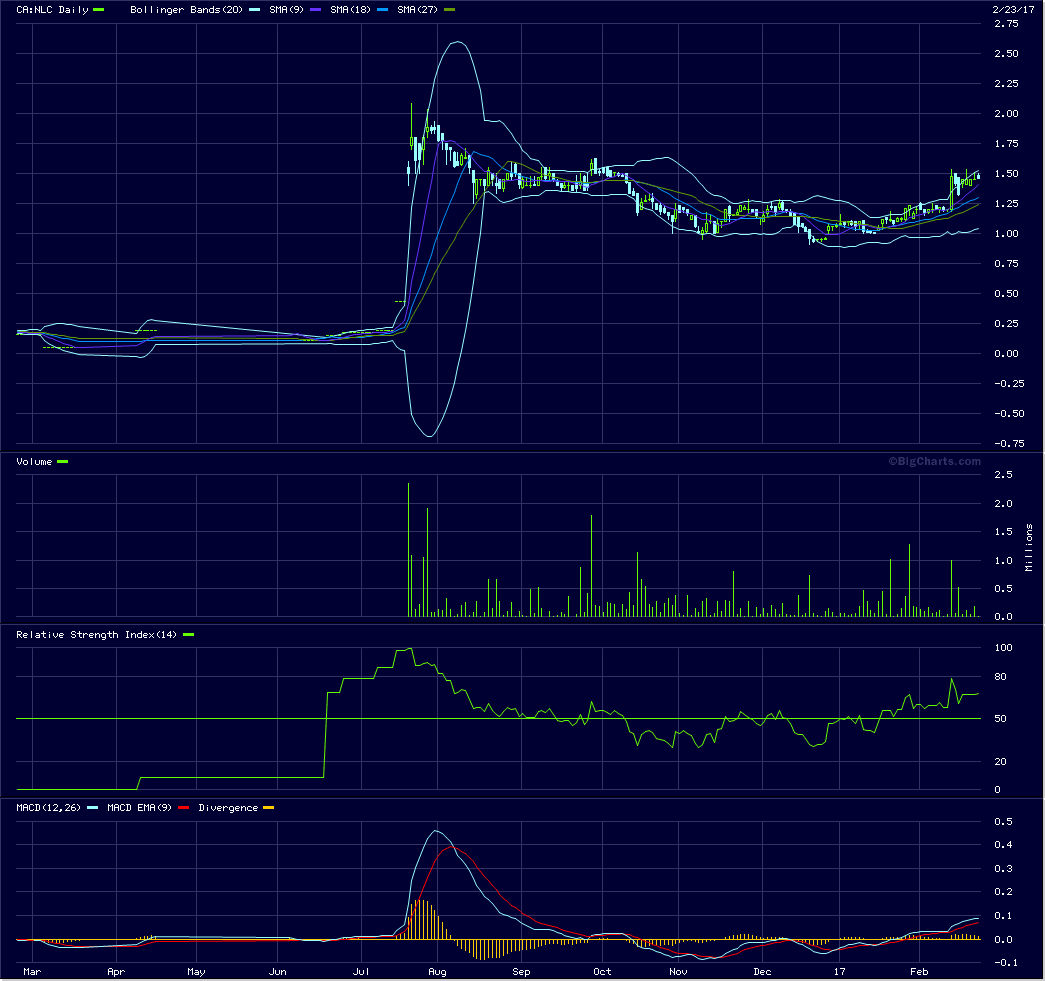
Task: Click the Mar month marker on time axis
Action: coord(32,971)
